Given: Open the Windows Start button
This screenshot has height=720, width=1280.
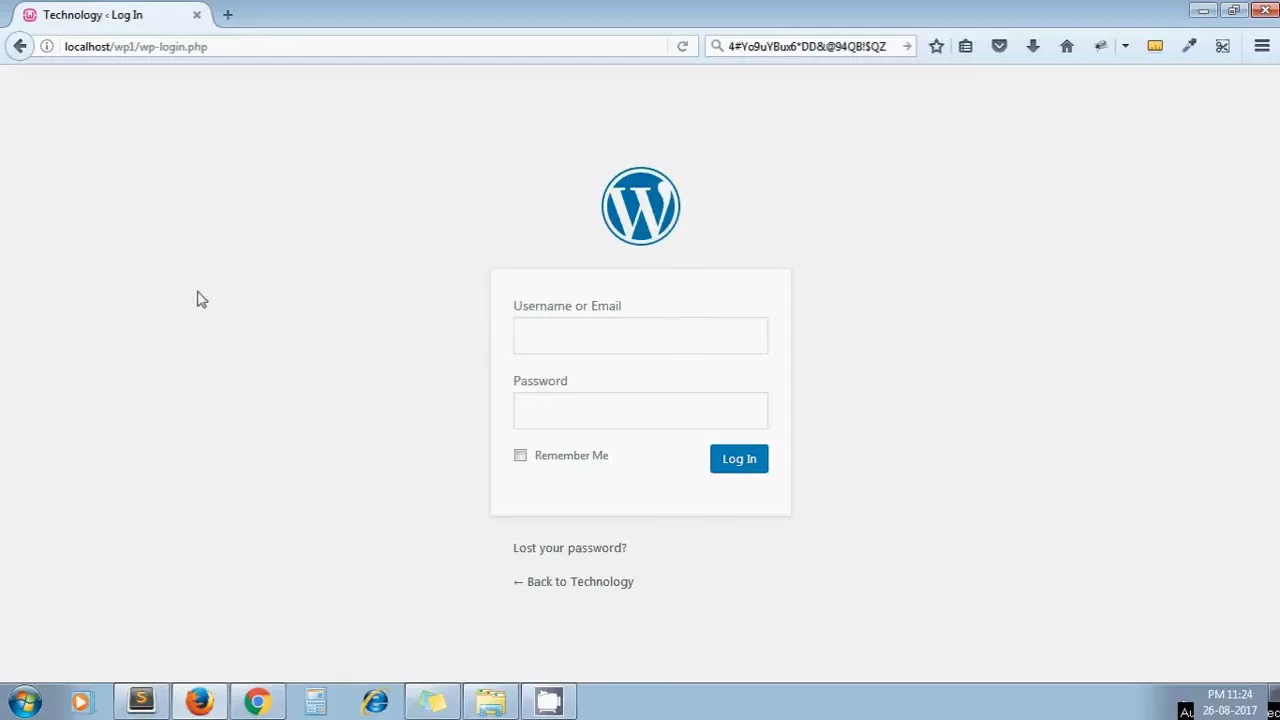Looking at the screenshot, I should 25,701.
